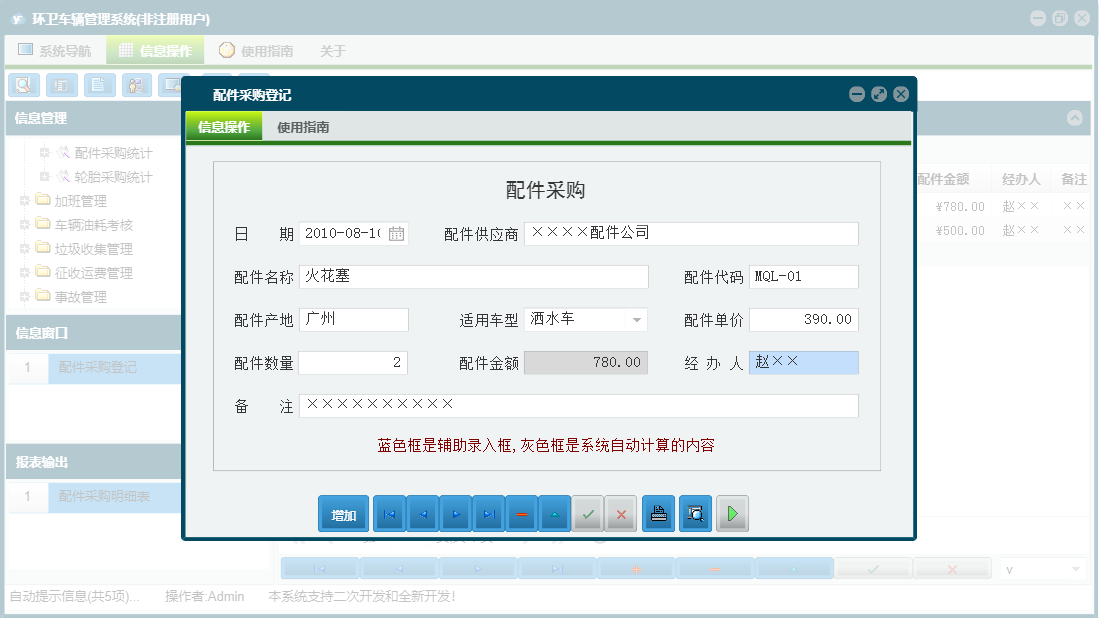Cancel the entry with the red X icon

click(x=621, y=513)
